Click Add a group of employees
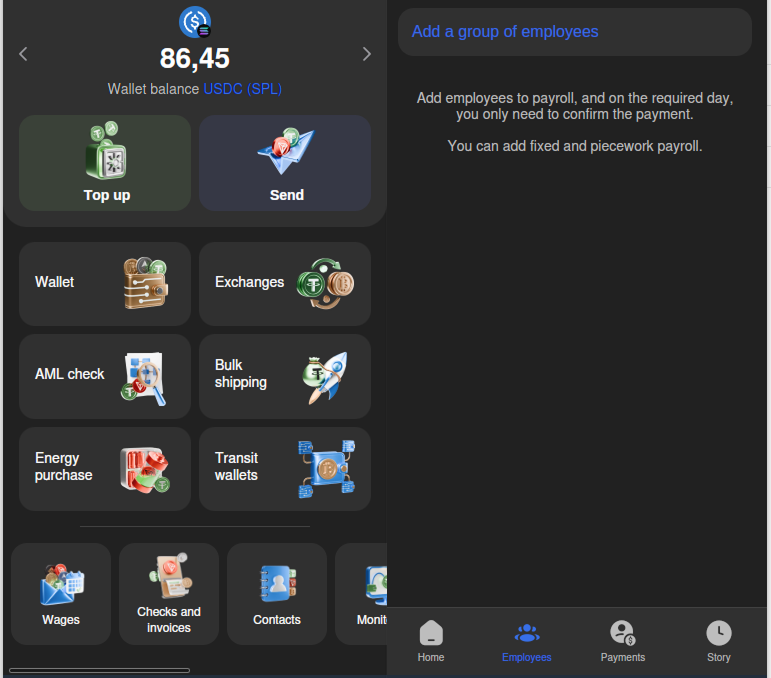771x678 pixels. point(505,32)
